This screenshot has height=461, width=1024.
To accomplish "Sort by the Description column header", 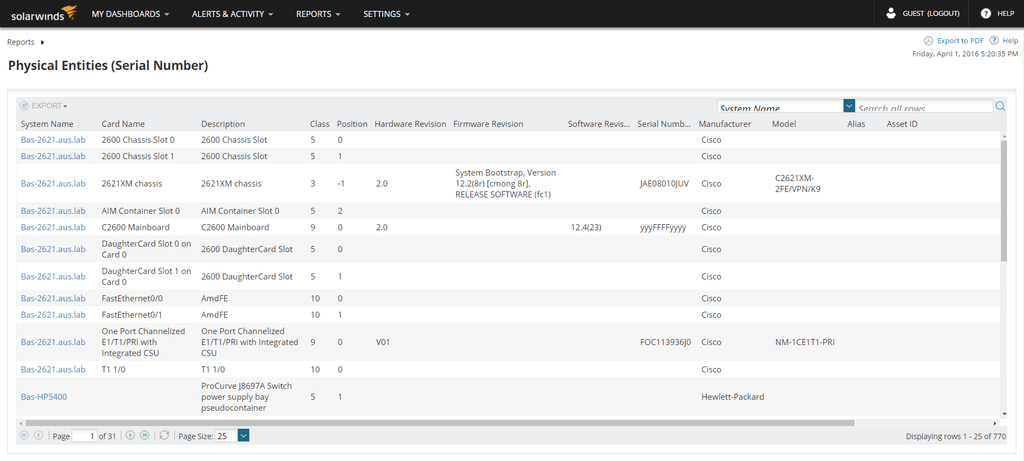I will tap(223, 124).
